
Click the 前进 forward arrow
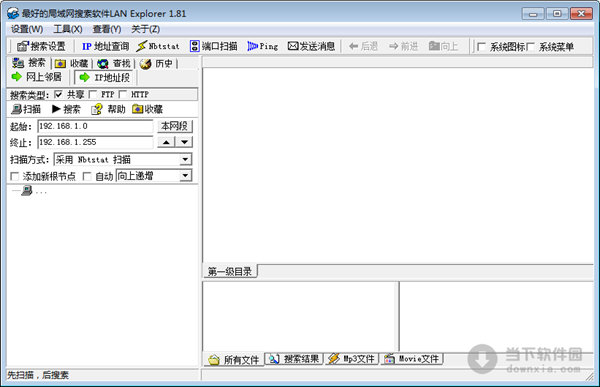pos(403,46)
